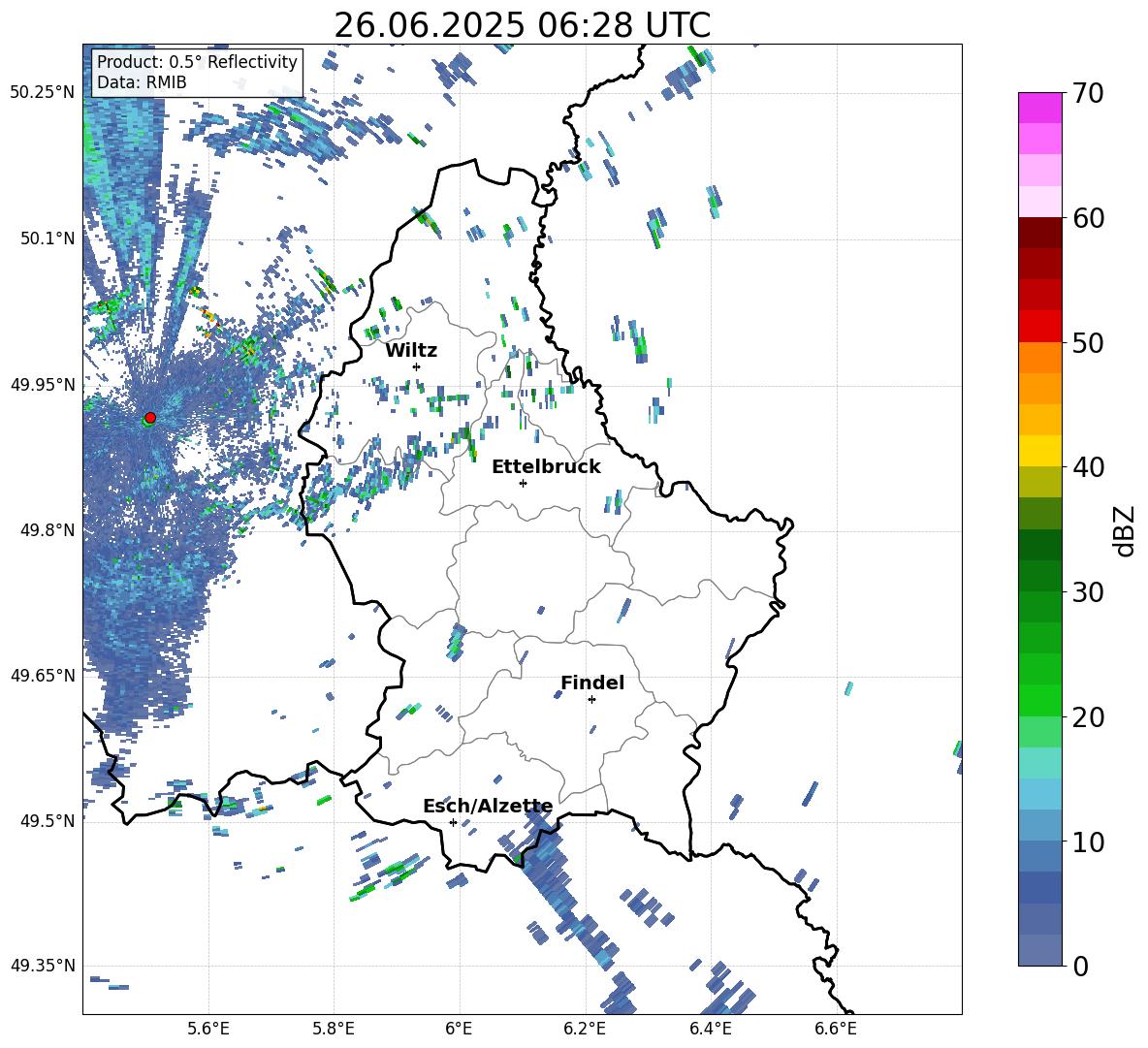Click the title '26.06.2025 06:28 UTC'
1148x1048 pixels.
tap(522, 25)
